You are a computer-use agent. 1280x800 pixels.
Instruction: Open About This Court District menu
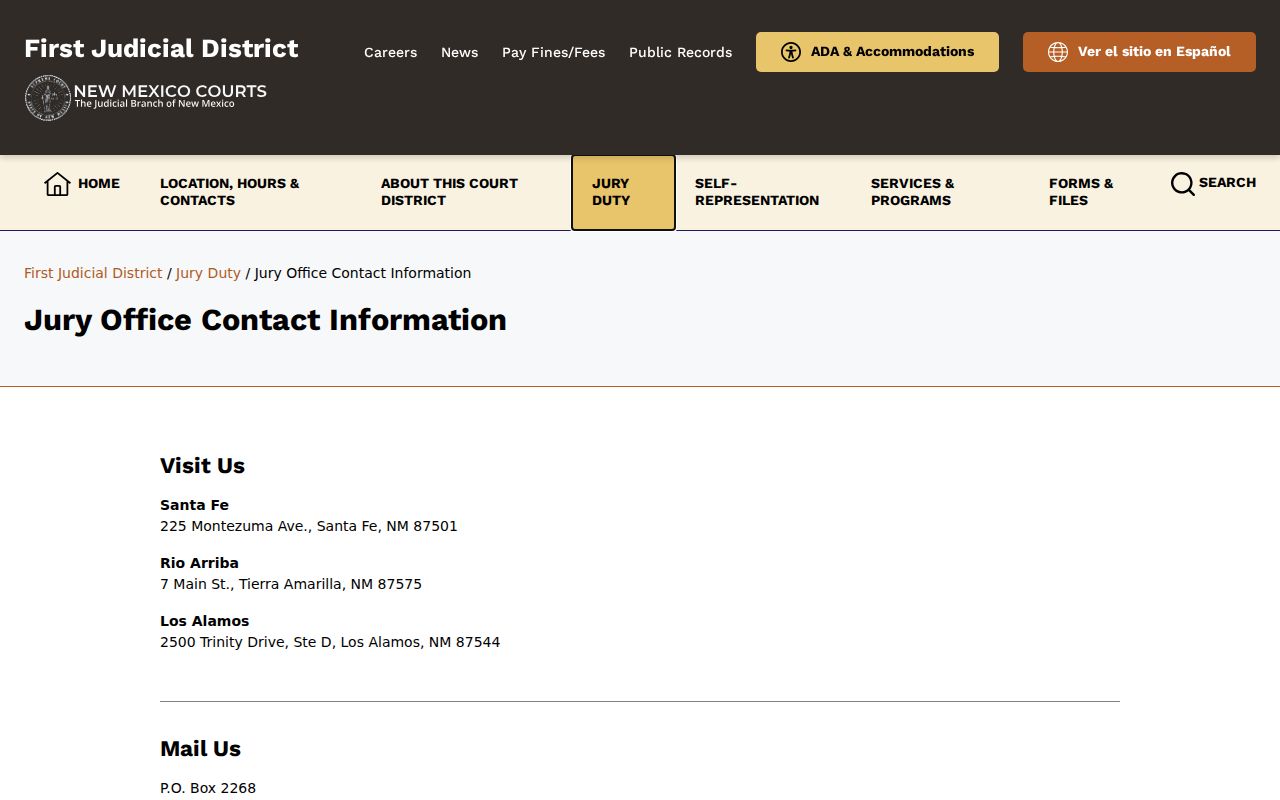point(450,192)
